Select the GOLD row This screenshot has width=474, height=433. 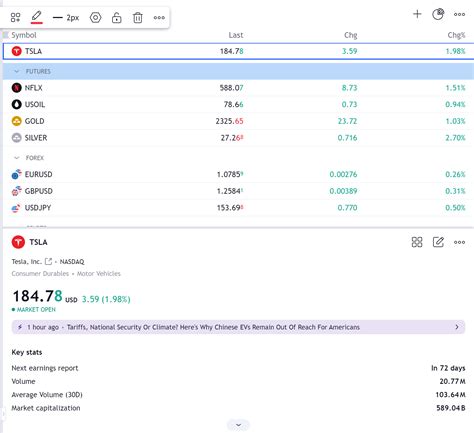click(238, 121)
